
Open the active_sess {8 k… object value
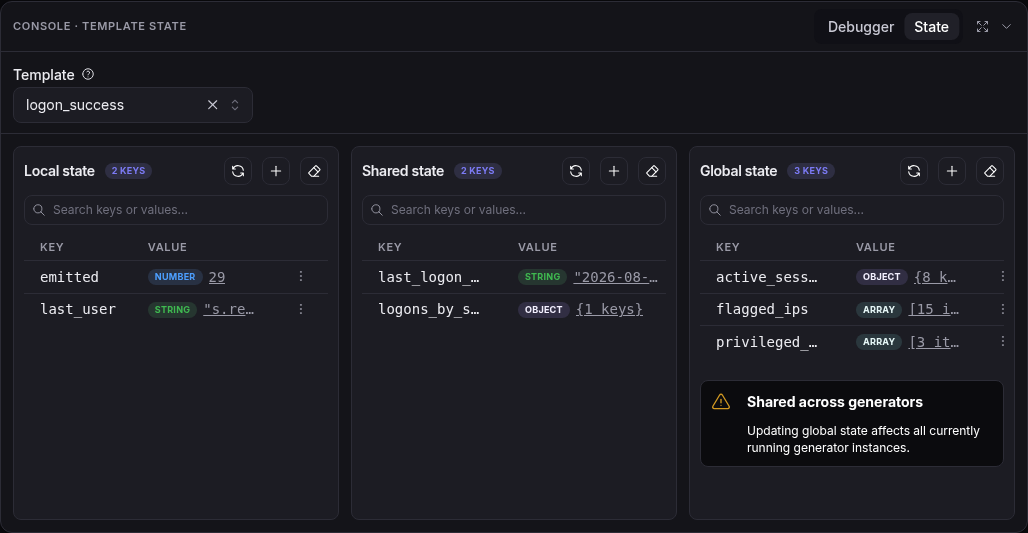point(935,277)
